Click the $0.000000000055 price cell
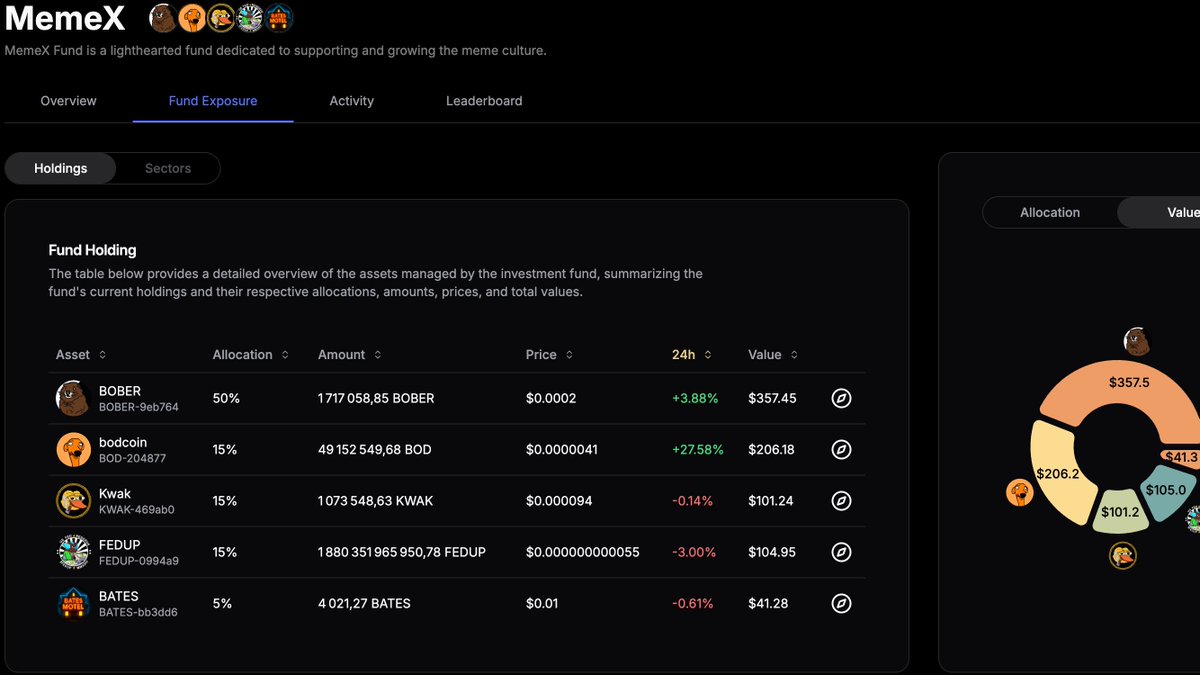This screenshot has width=1200, height=675. click(x=583, y=552)
